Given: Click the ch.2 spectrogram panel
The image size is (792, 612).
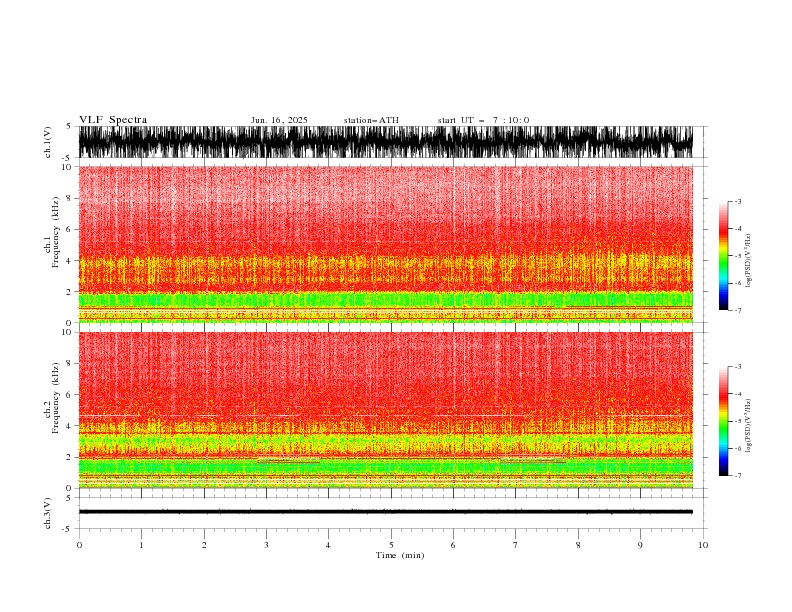Looking at the screenshot, I should pyautogui.click(x=385, y=410).
